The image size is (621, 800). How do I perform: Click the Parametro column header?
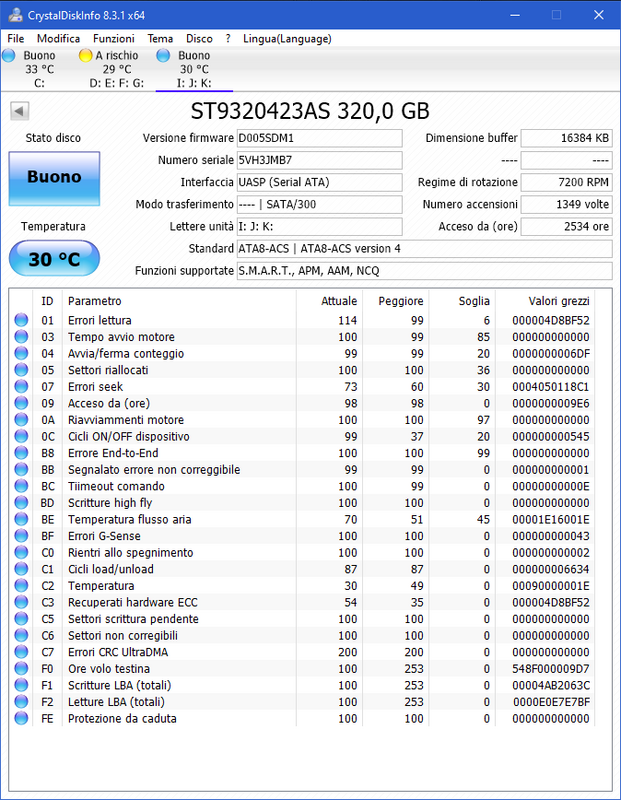[x=179, y=301]
